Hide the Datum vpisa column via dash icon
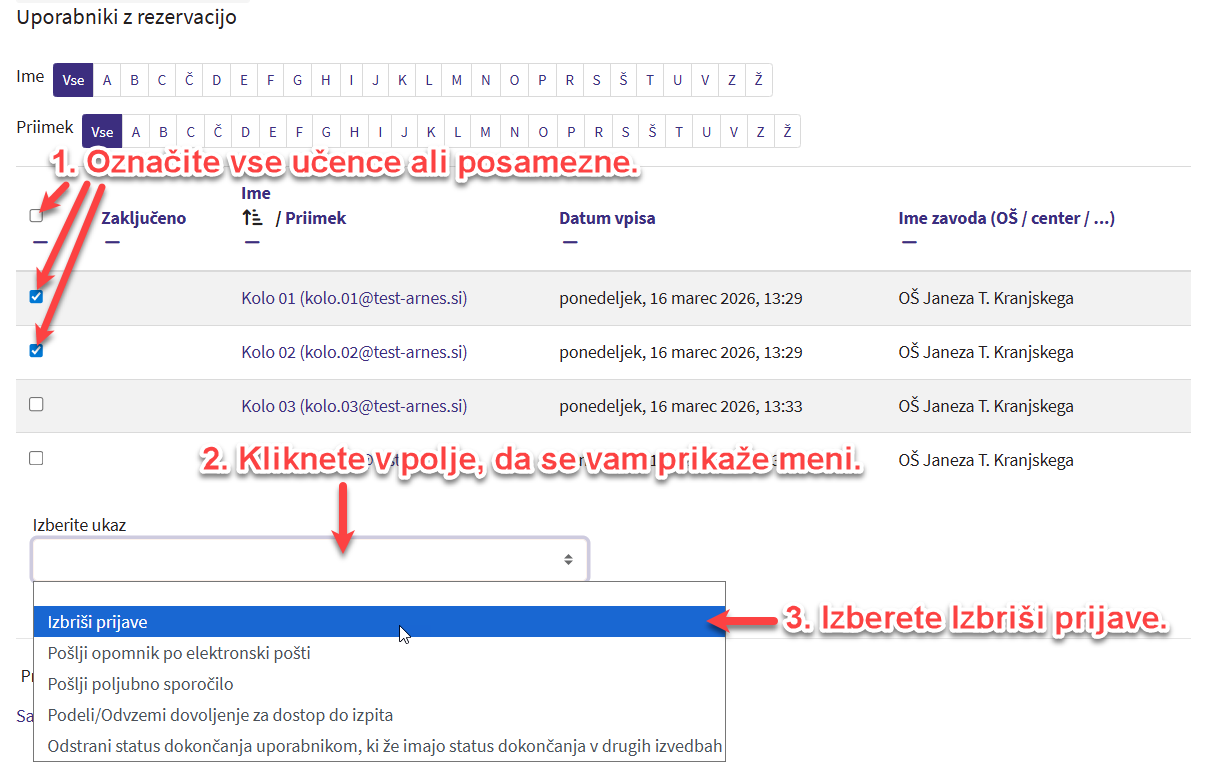This screenshot has width=1217, height=783. [569, 241]
